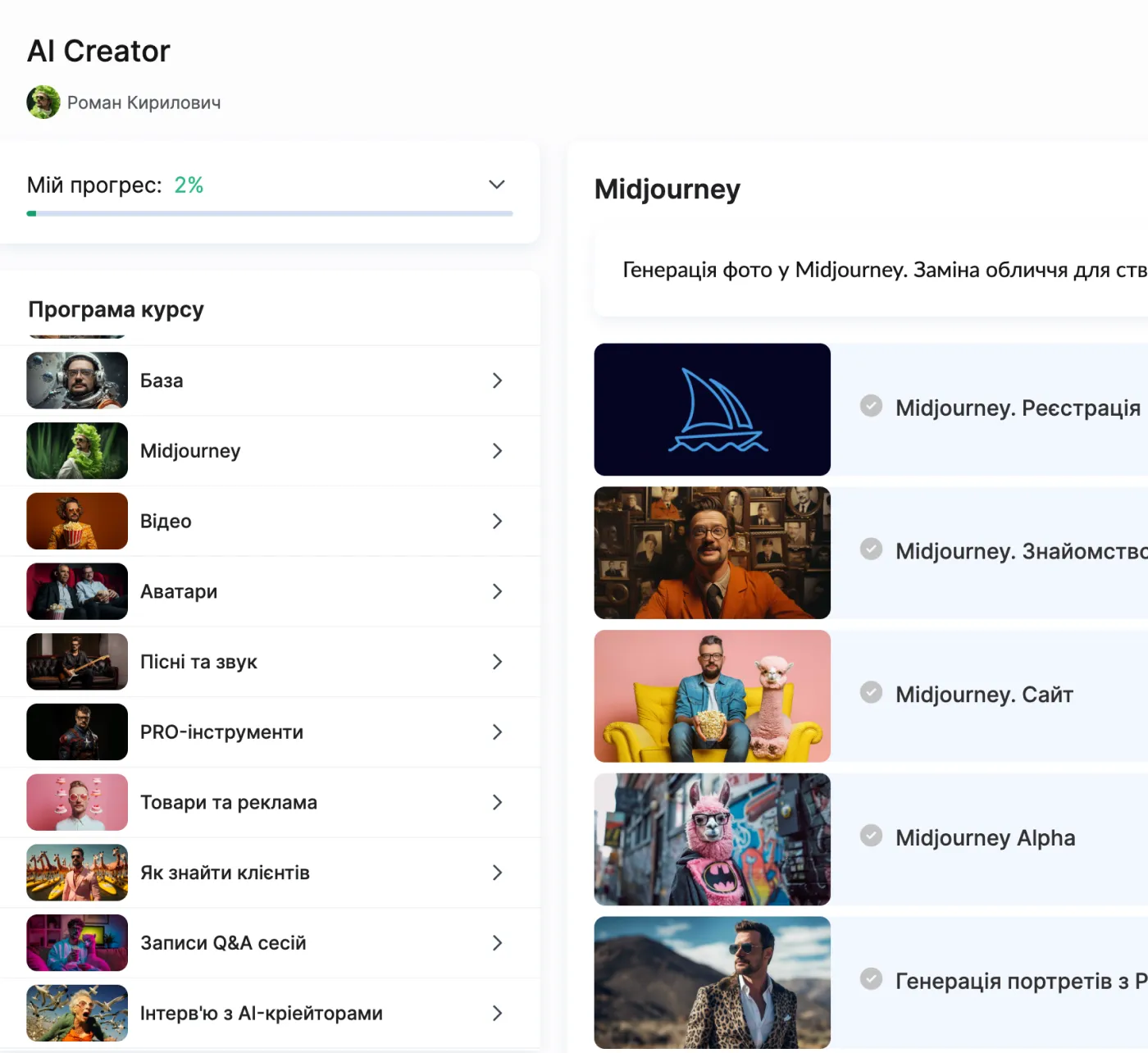Expand the PRO-інструменти chevron
This screenshot has width=1148, height=1053.
pos(497,732)
